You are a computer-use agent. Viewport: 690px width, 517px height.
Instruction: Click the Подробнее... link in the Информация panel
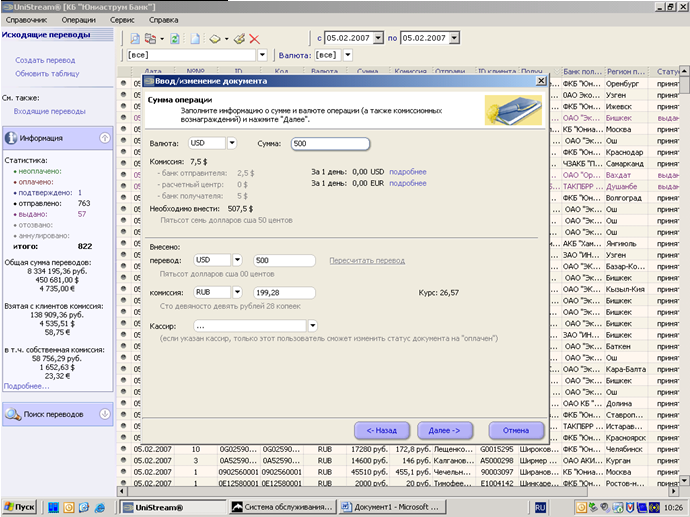tap(26, 386)
